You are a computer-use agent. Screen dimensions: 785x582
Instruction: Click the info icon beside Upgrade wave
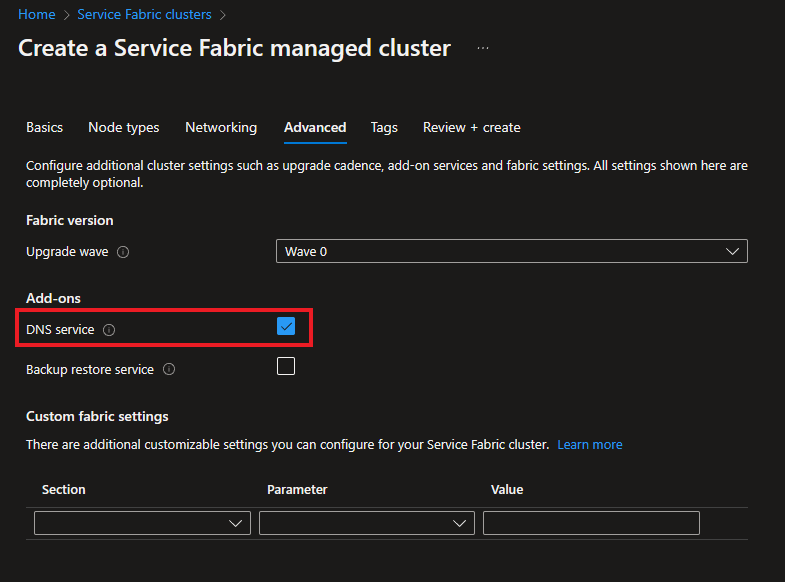(x=123, y=252)
